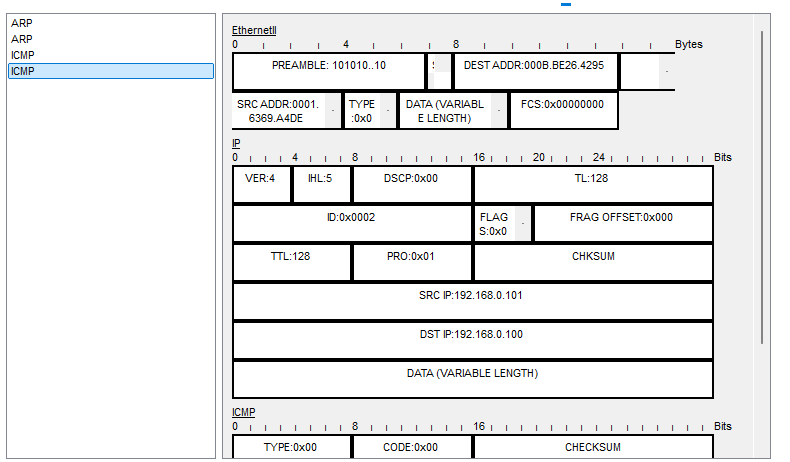Select the DST IP:192.168.0.100 field
790x462 pixels.
click(x=472, y=333)
